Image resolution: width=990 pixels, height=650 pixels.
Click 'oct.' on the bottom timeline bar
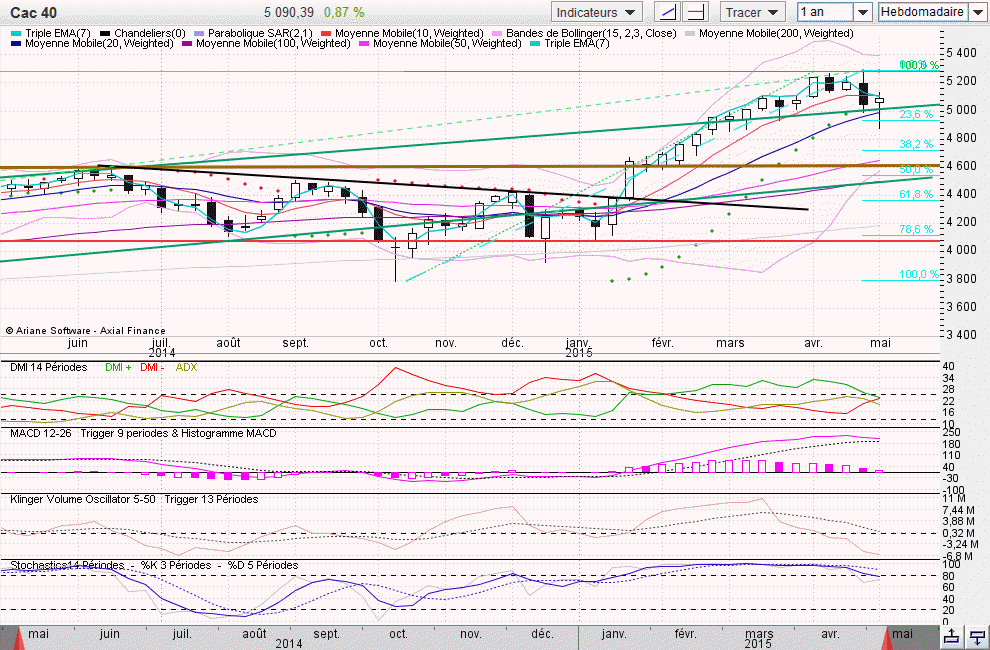[398, 634]
